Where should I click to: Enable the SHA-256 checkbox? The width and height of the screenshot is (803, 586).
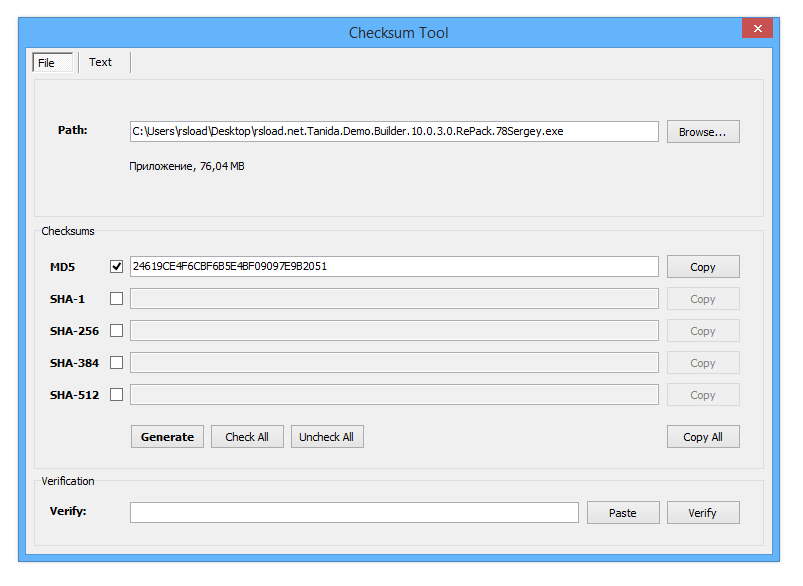116,331
